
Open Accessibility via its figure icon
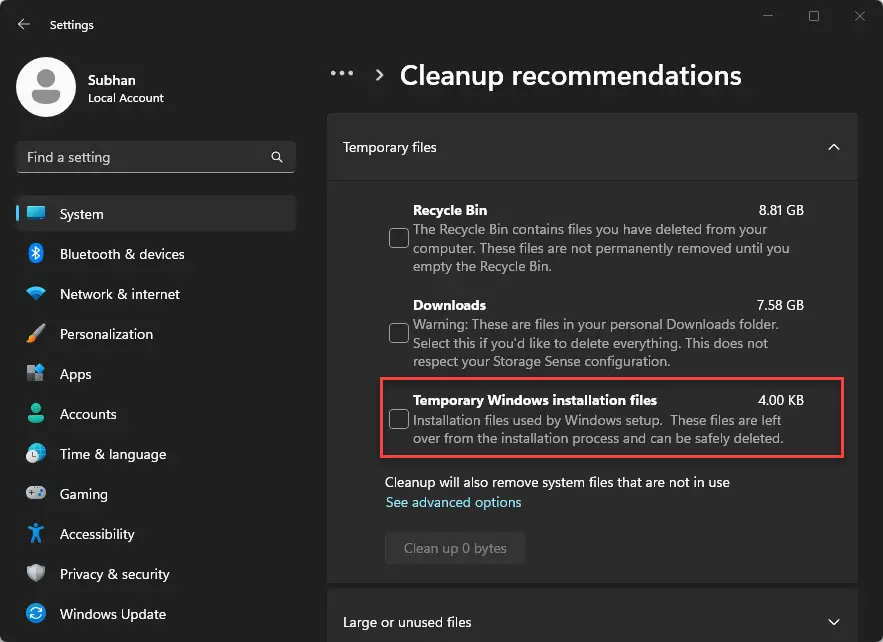click(36, 534)
